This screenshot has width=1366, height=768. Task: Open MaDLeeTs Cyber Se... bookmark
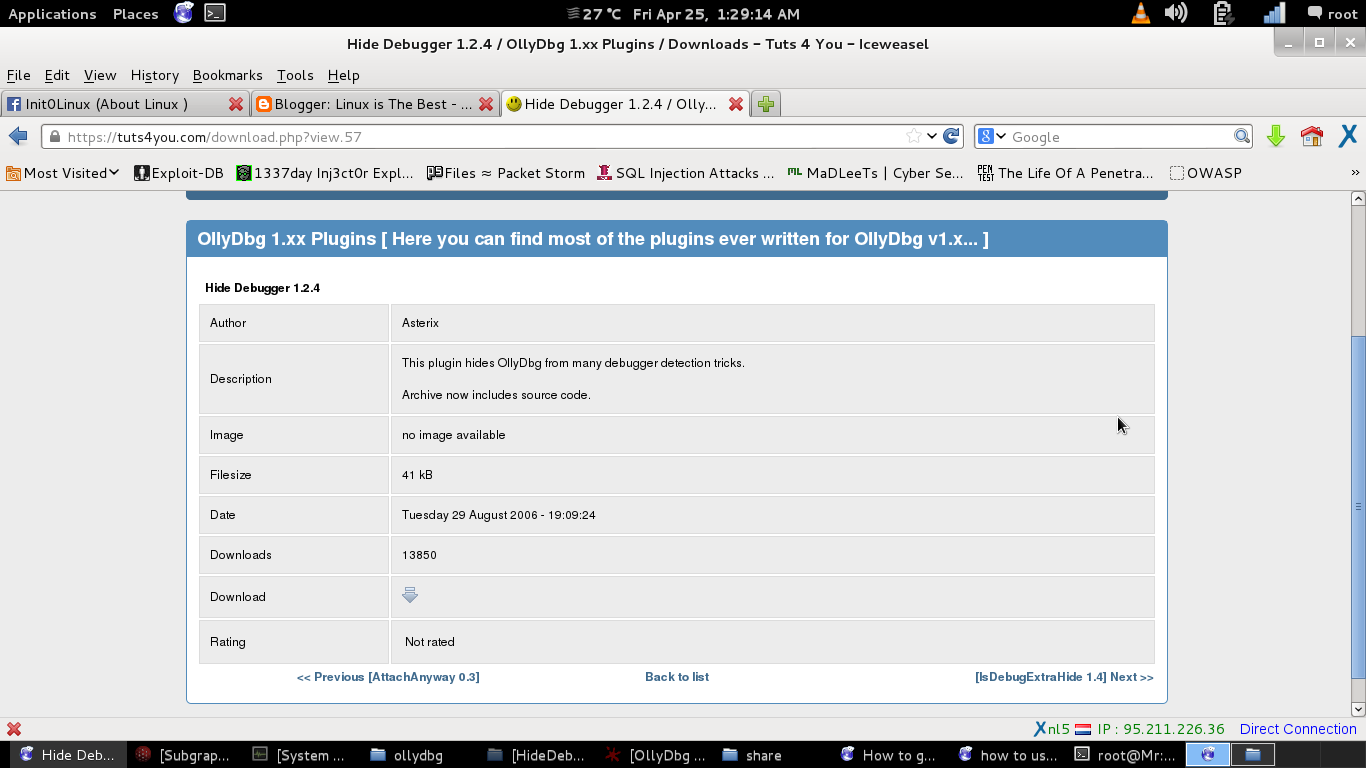876,173
